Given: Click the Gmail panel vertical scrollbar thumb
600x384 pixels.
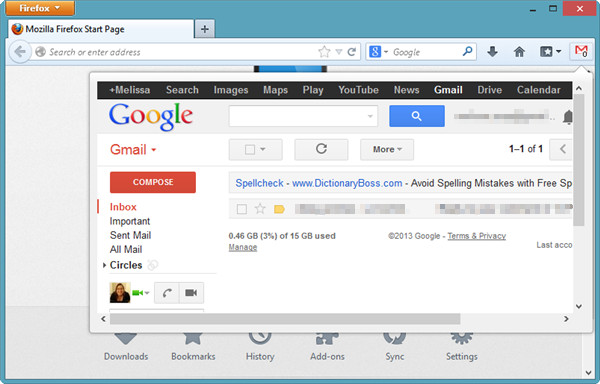Looking at the screenshot, I should pos(579,160).
